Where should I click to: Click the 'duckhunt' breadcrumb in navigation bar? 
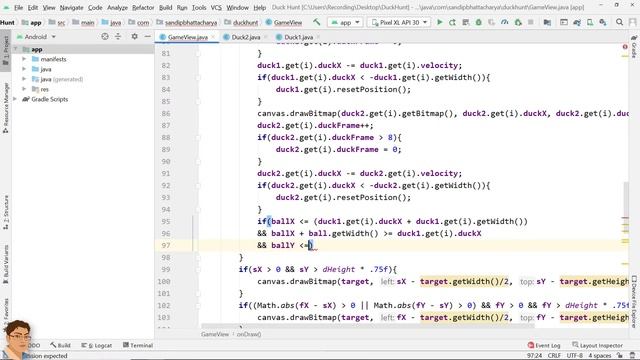241,22
